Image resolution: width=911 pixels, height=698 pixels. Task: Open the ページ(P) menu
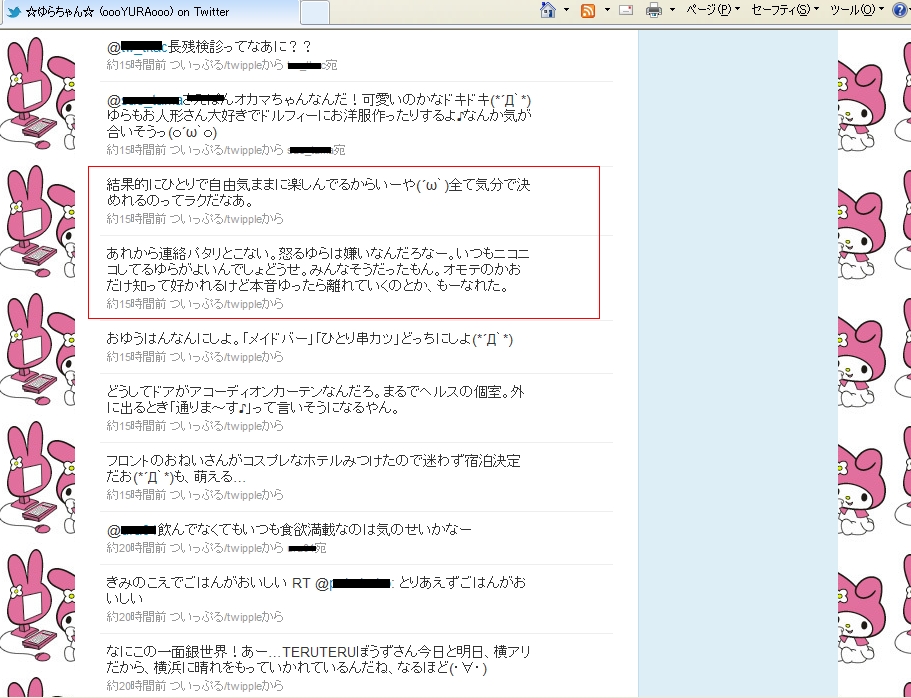click(x=713, y=10)
